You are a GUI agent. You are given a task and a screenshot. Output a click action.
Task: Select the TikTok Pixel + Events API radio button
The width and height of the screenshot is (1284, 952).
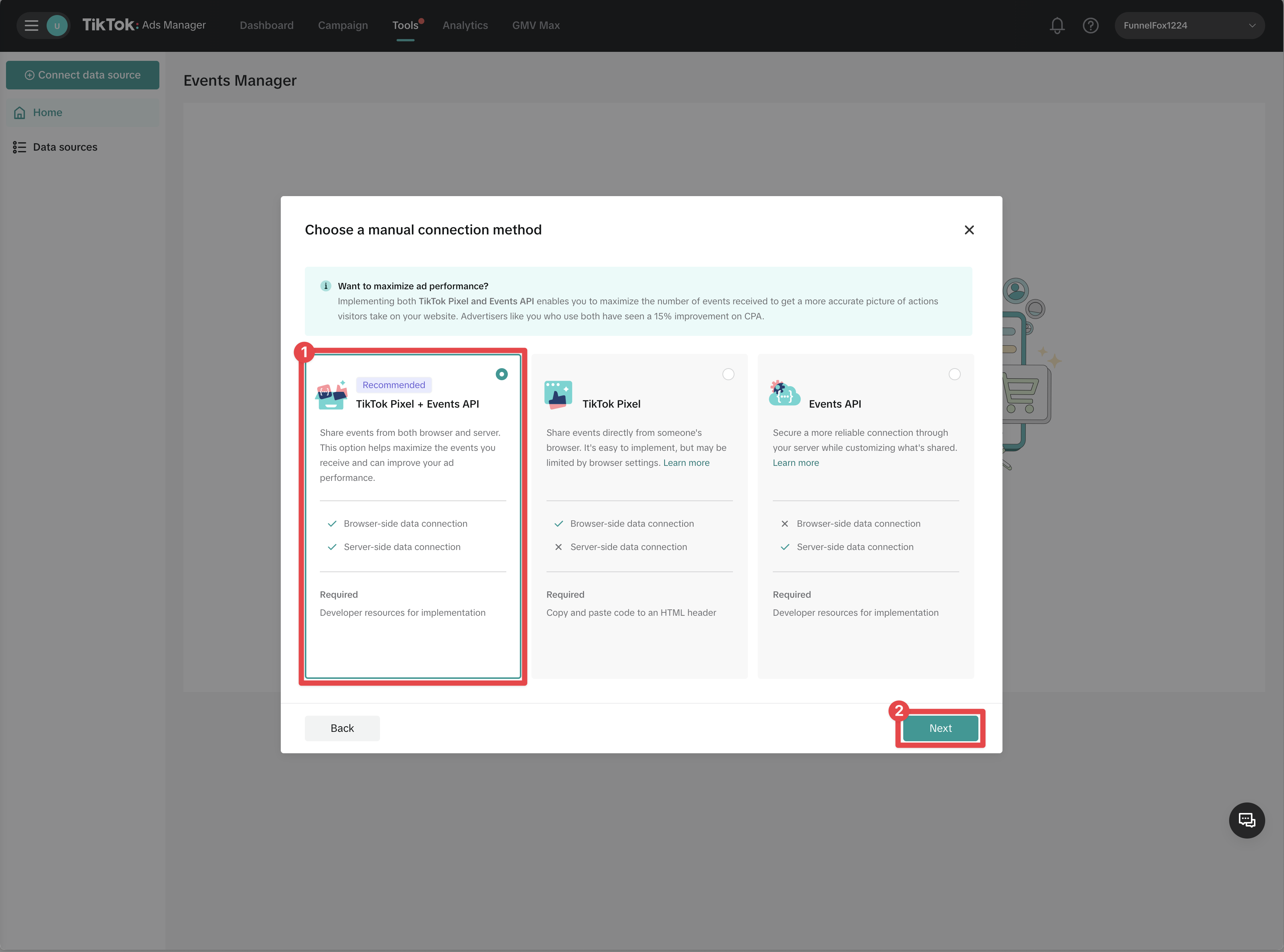501,375
